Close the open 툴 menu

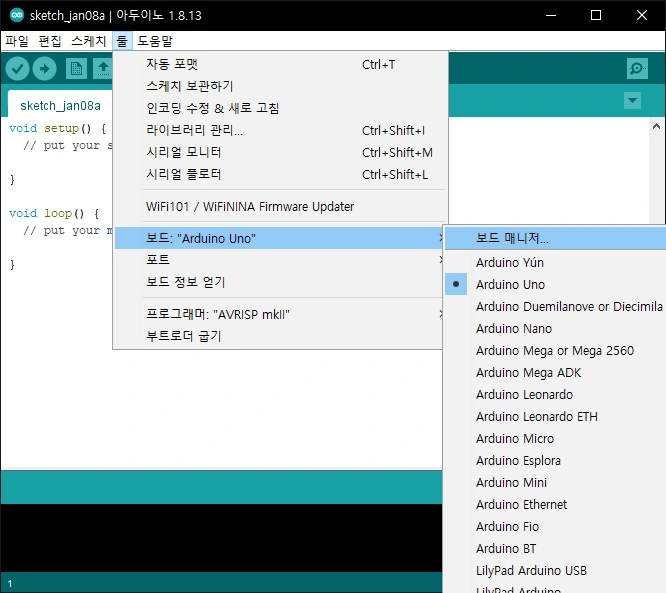point(122,41)
